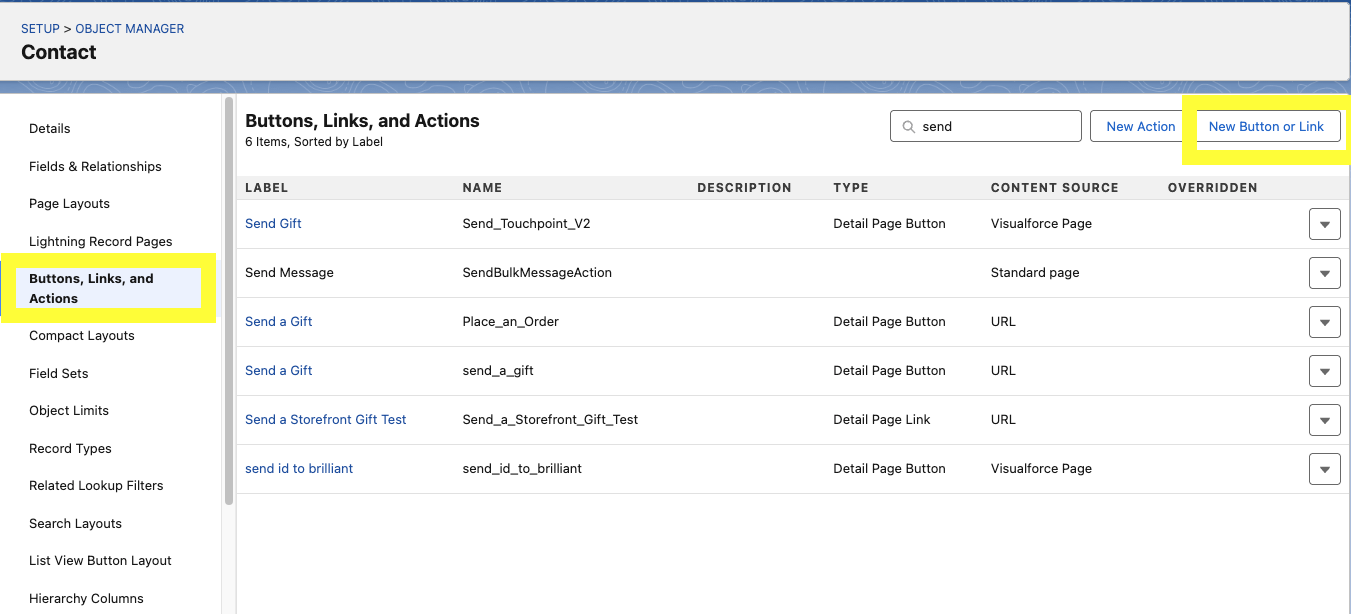This screenshot has width=1351, height=614.
Task: Click the sidebar vertical scrollbar
Action: [x=229, y=300]
